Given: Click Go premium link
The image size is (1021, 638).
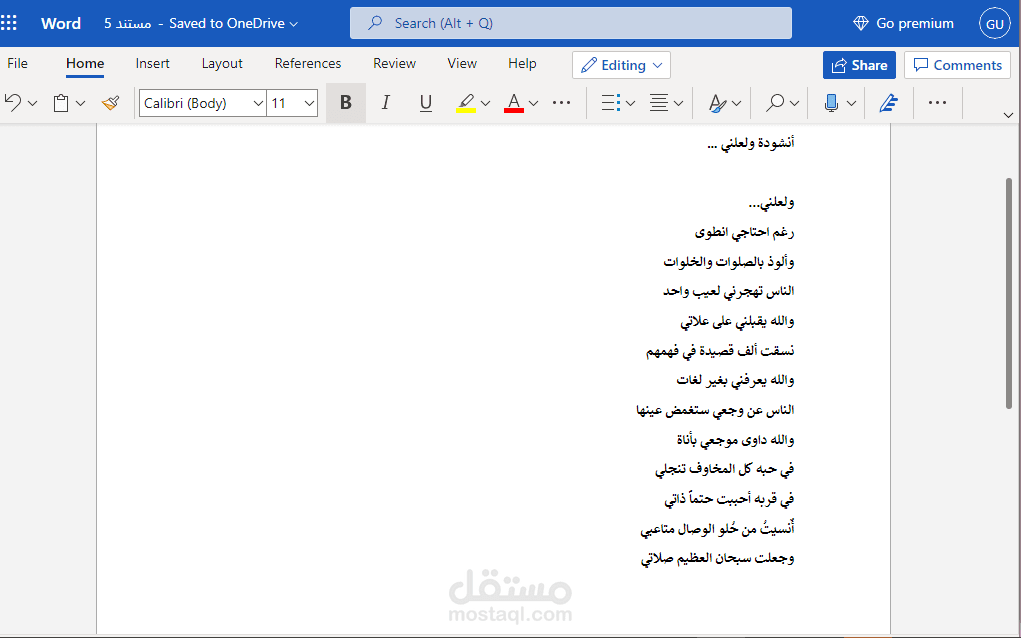Looking at the screenshot, I should coord(903,23).
